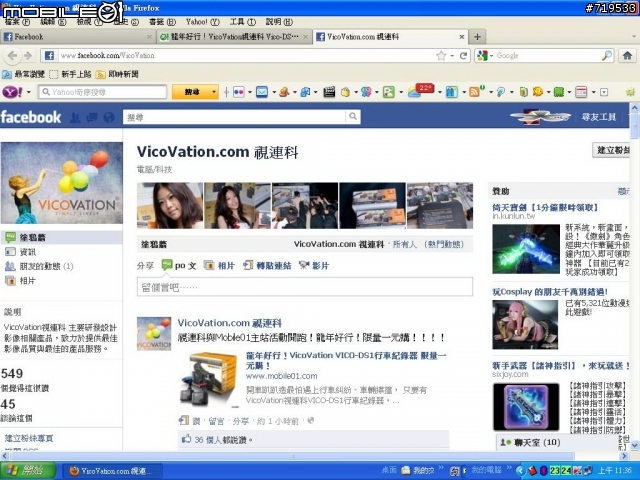Viewport: 640px width, 480px height.
Task: Open Firefox window in taskbar
Action: coord(112,471)
